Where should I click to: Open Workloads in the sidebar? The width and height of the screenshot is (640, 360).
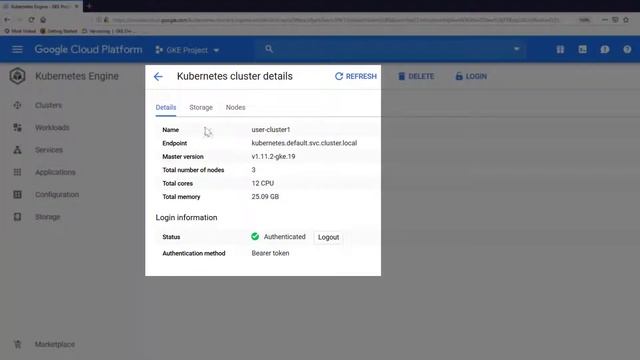coord(52,127)
